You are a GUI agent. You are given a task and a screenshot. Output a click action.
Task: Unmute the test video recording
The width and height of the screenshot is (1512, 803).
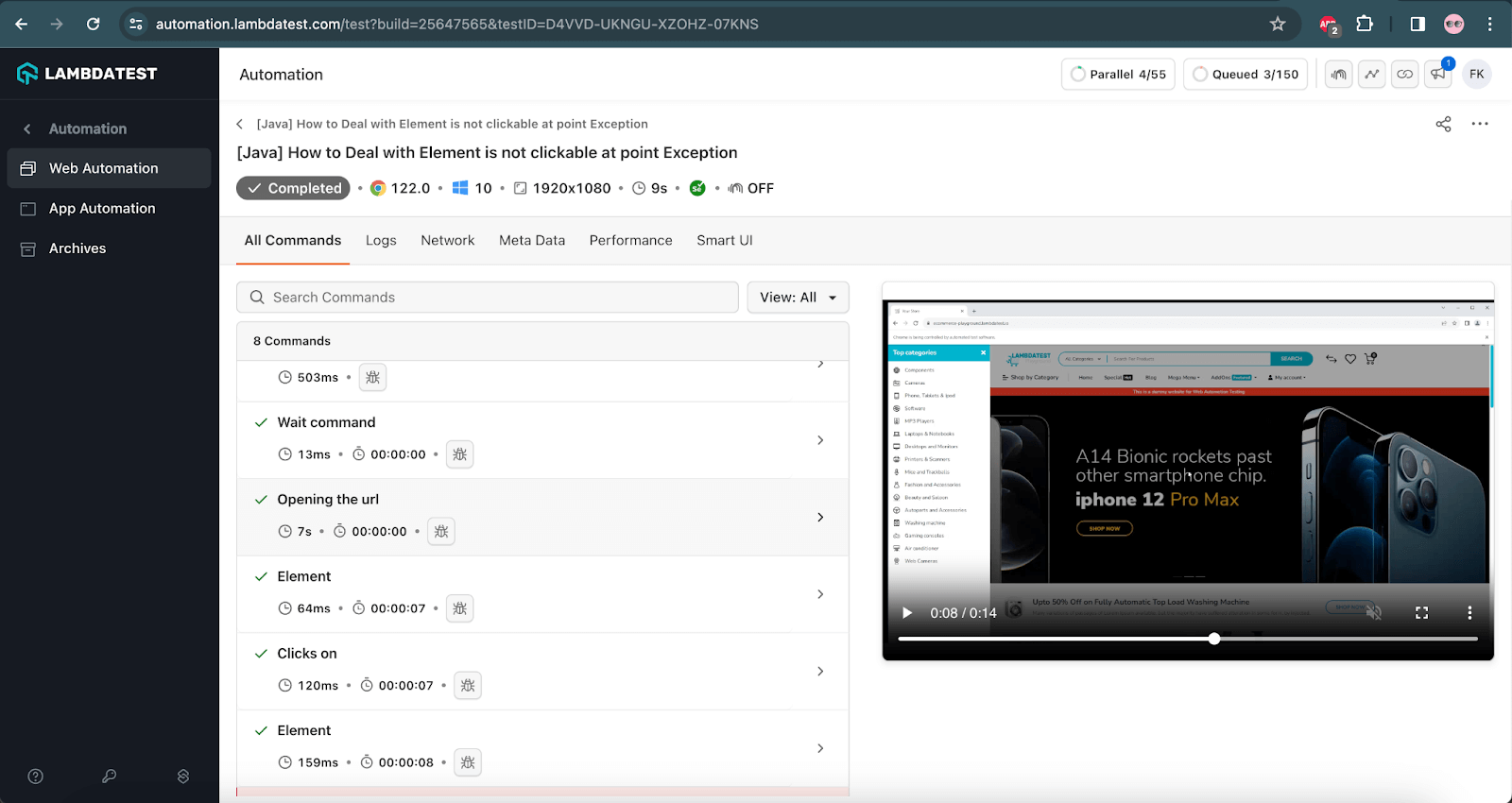pyautogui.click(x=1373, y=613)
